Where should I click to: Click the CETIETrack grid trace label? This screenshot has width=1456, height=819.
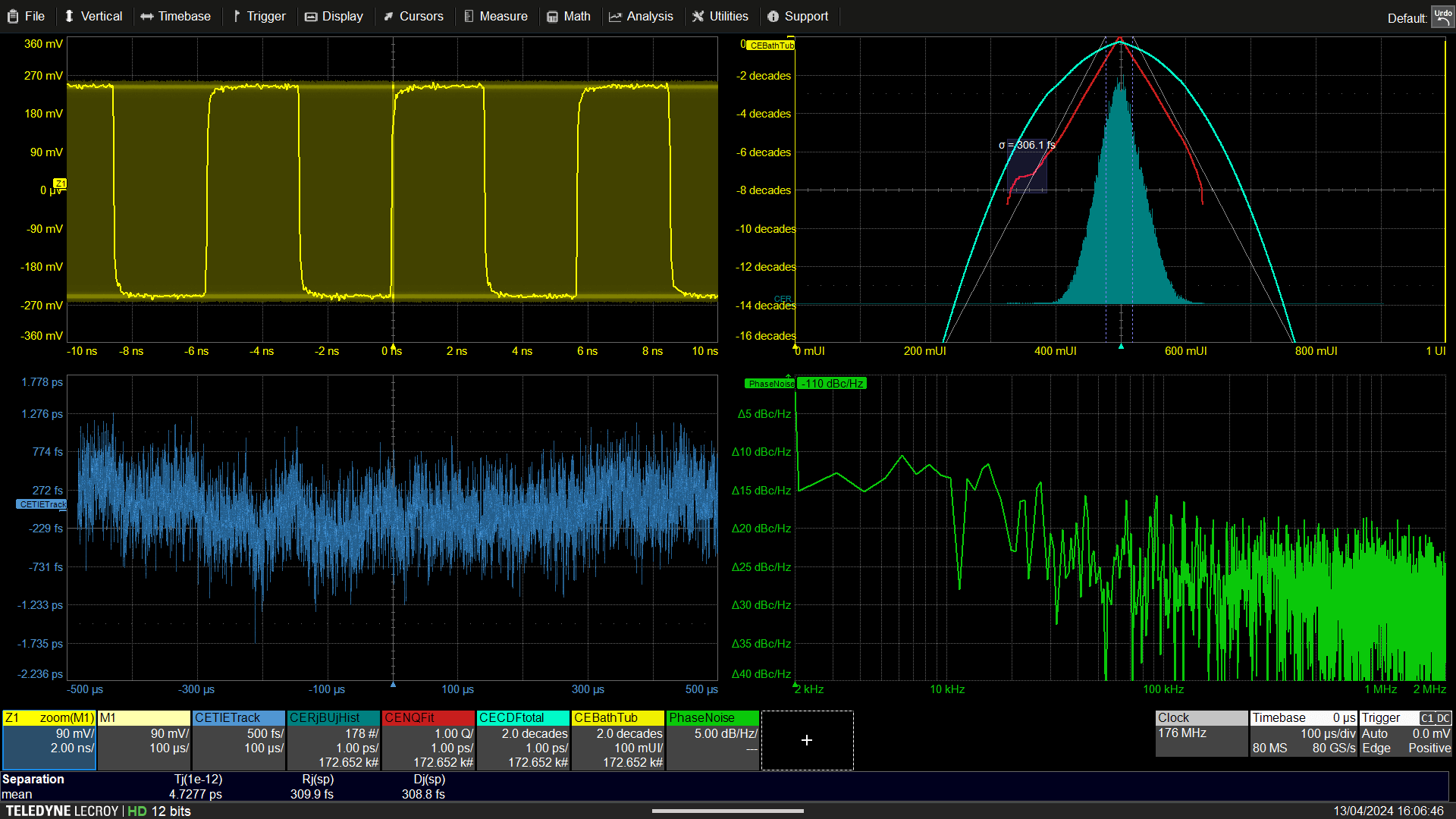tap(42, 504)
